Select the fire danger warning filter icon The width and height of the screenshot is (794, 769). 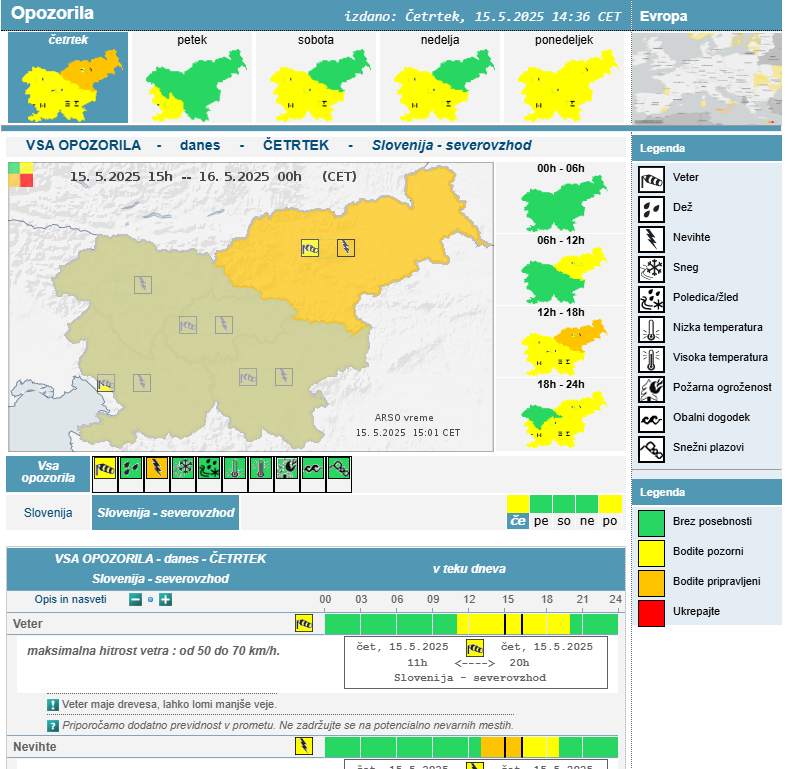click(287, 468)
